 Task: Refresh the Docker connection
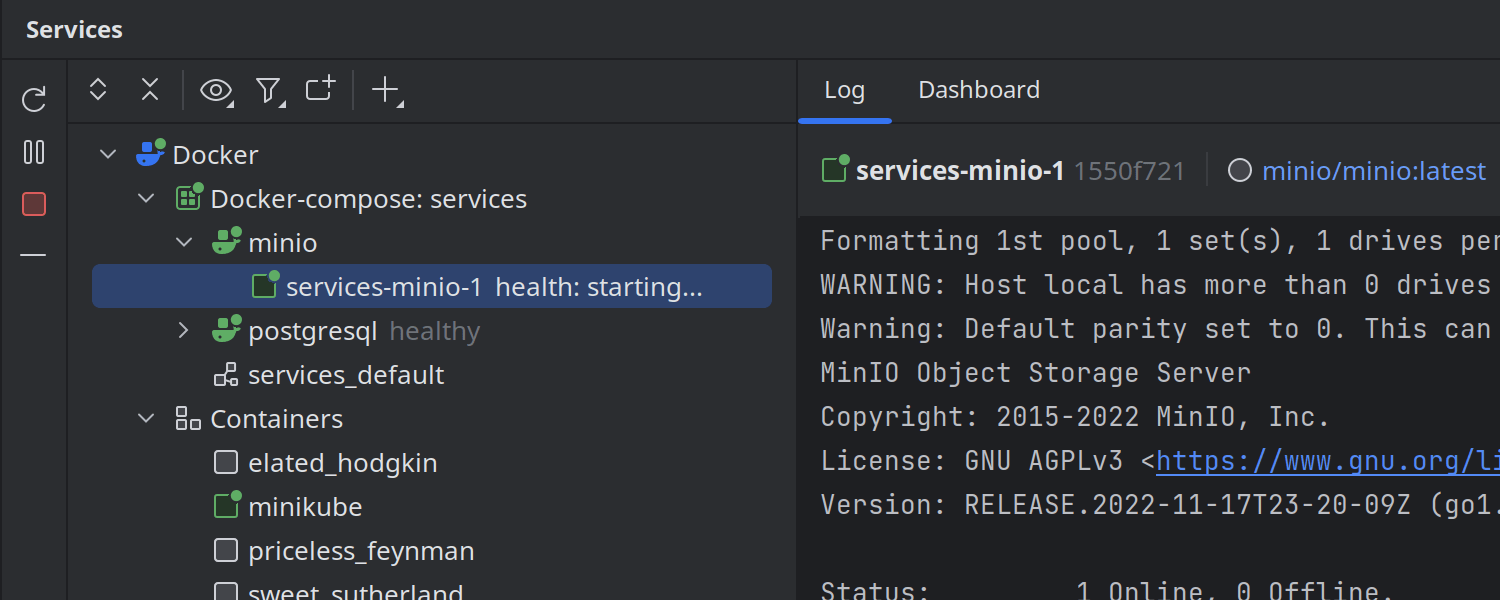33,98
